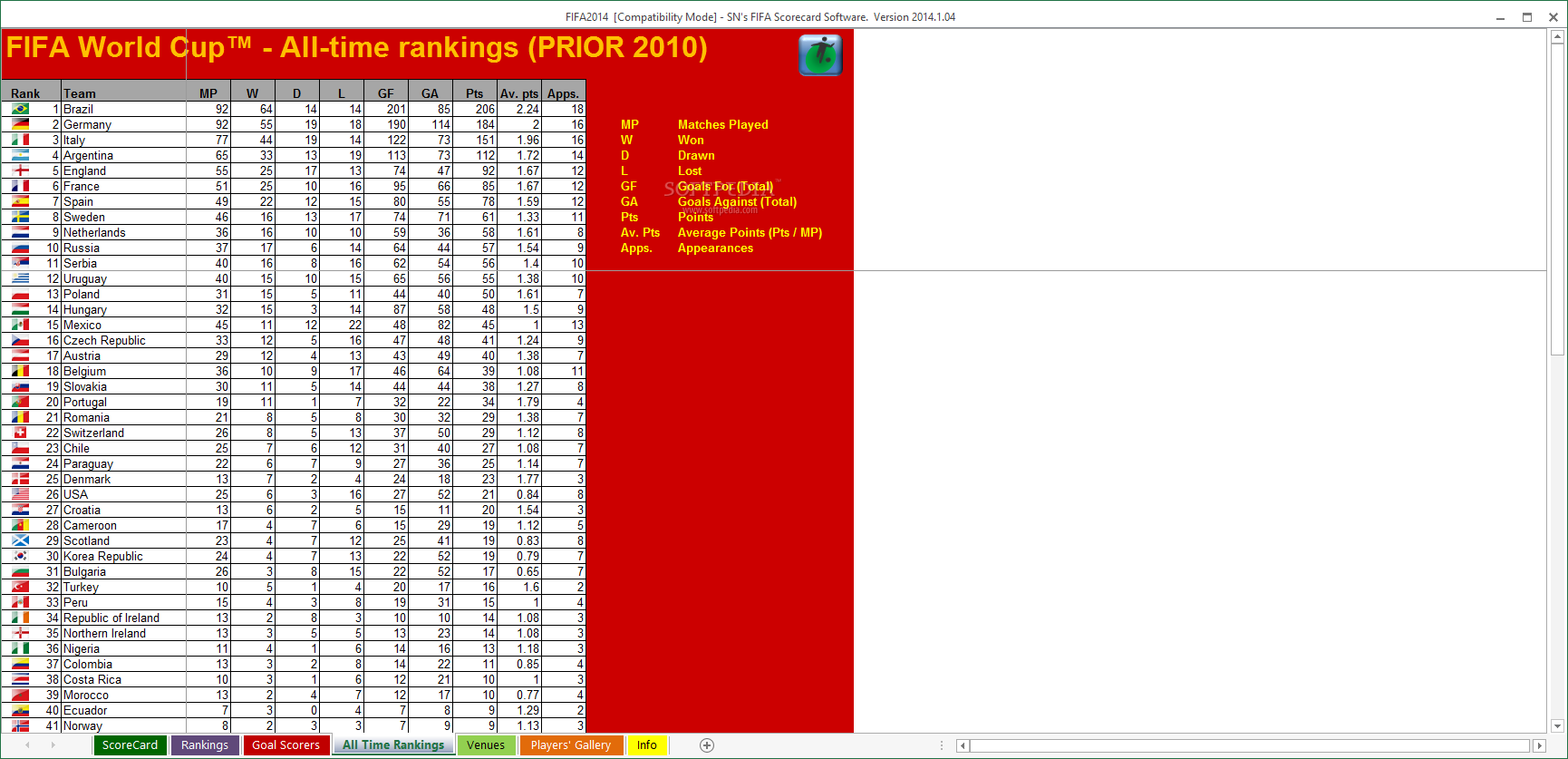1568x759 pixels.
Task: Click the Northern Ireland team cell
Action: (123, 633)
